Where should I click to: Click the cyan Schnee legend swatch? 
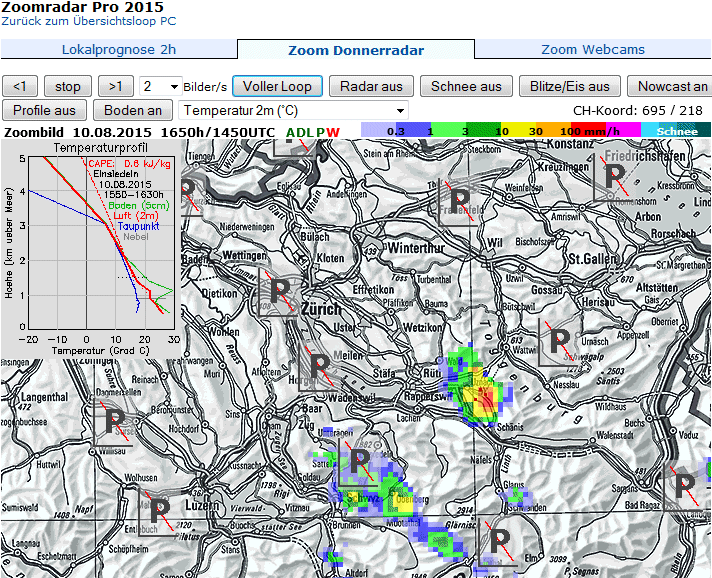676,131
